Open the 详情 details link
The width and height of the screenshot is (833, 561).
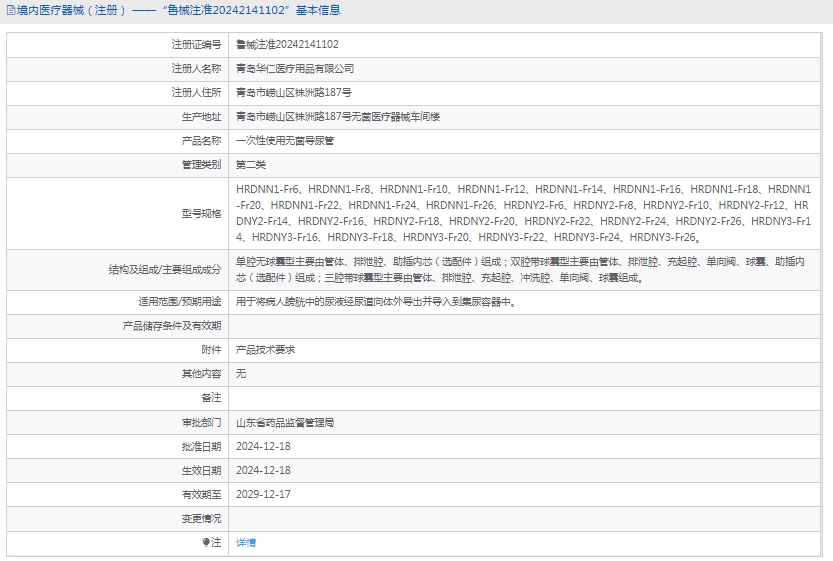pos(246,542)
